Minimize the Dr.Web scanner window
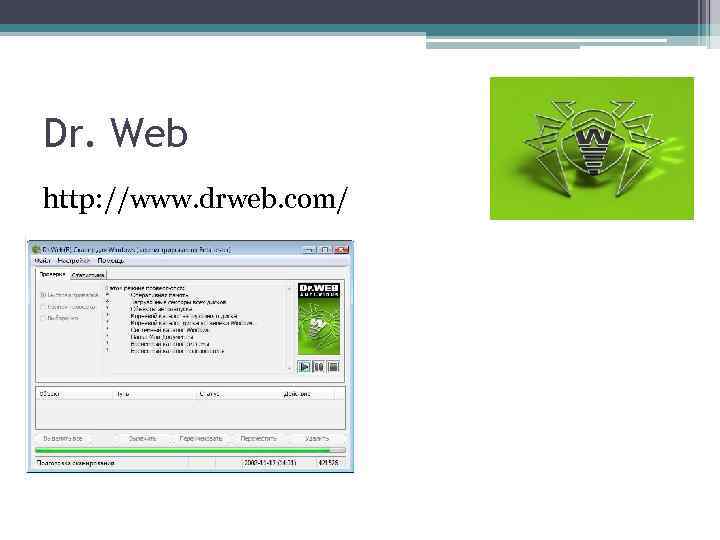 pyautogui.click(x=309, y=250)
